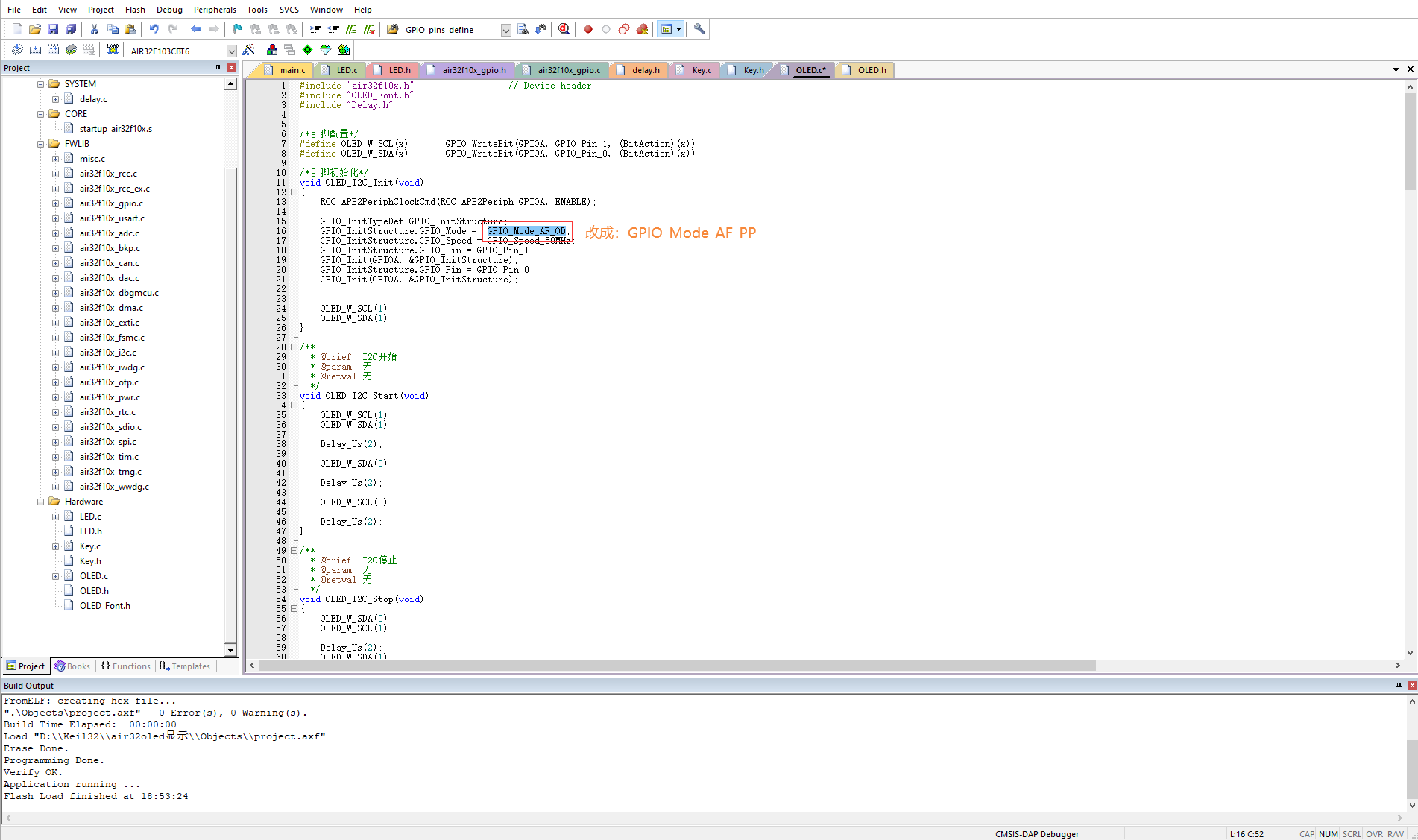Switch to the main.c editor tab

pyautogui.click(x=292, y=70)
